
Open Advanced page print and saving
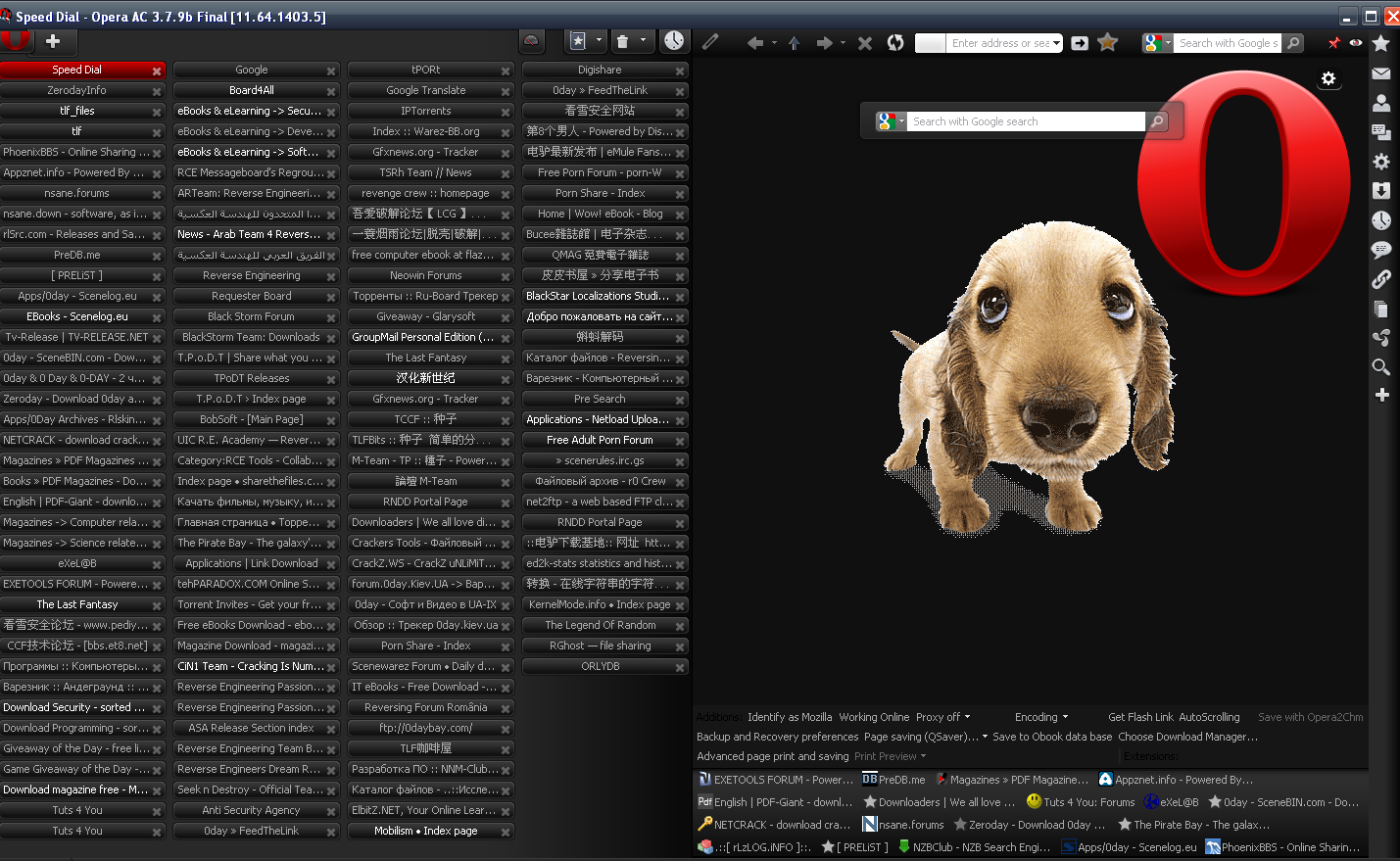[772, 756]
